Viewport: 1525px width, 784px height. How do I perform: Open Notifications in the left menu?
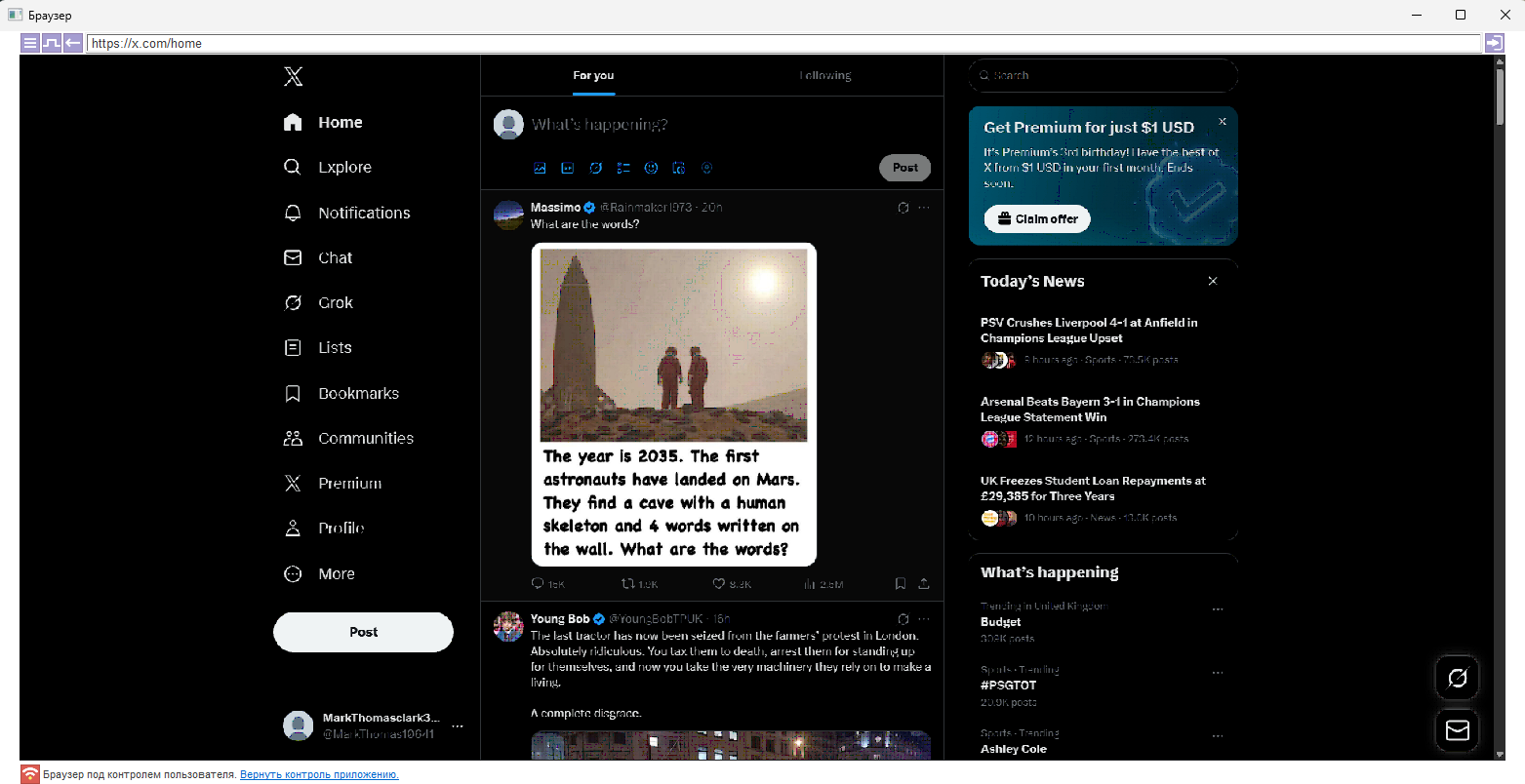point(363,214)
